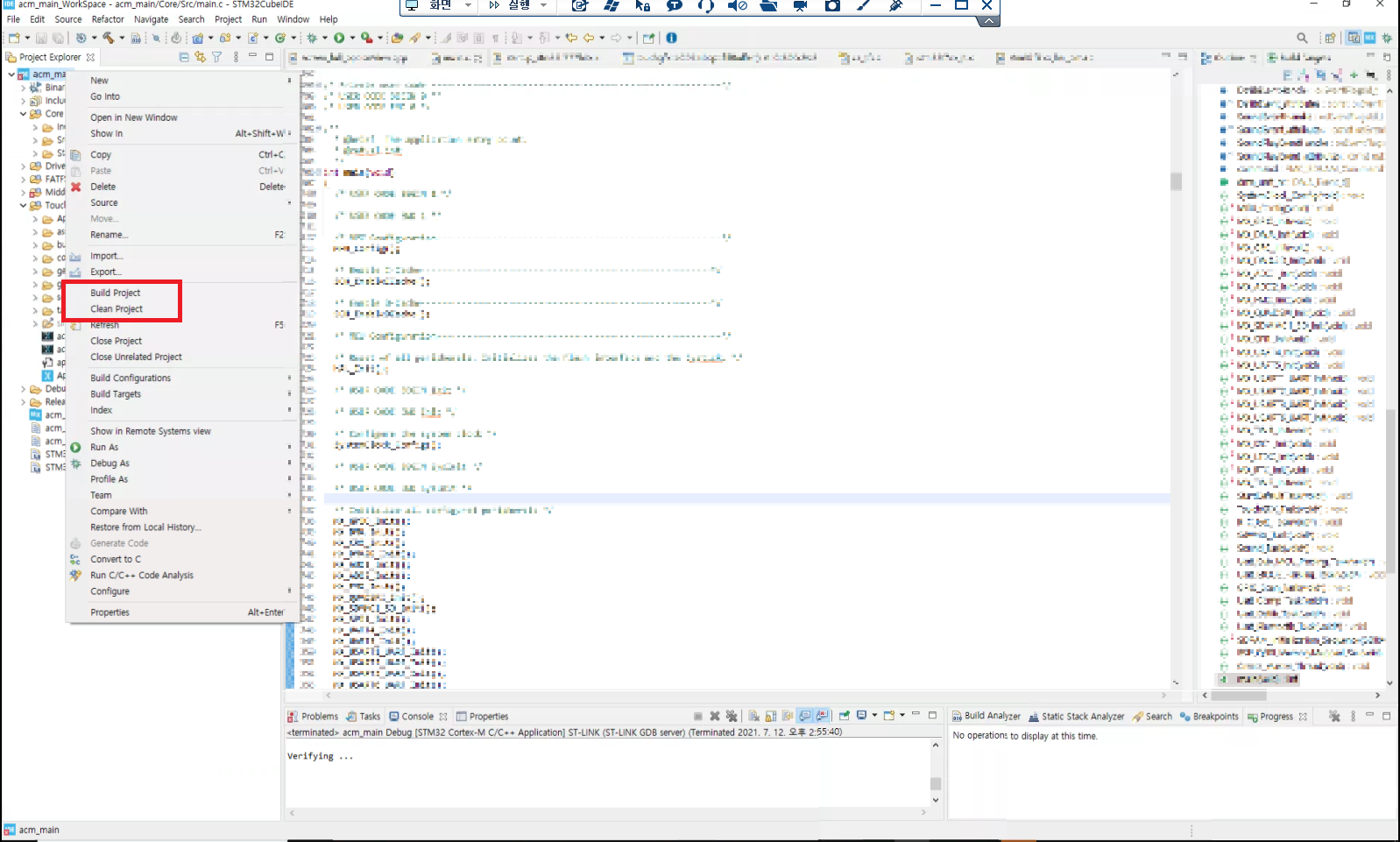Open the Refactor menu in menu bar
Viewport: 1400px width, 842px height.
(x=108, y=19)
